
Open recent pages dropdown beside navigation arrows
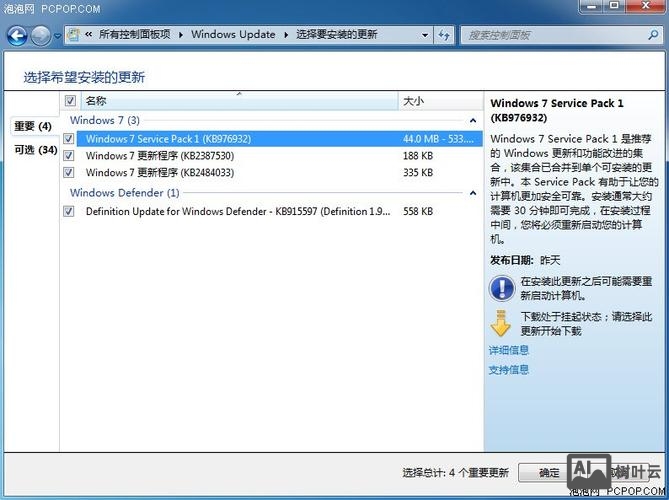pyautogui.click(x=57, y=36)
